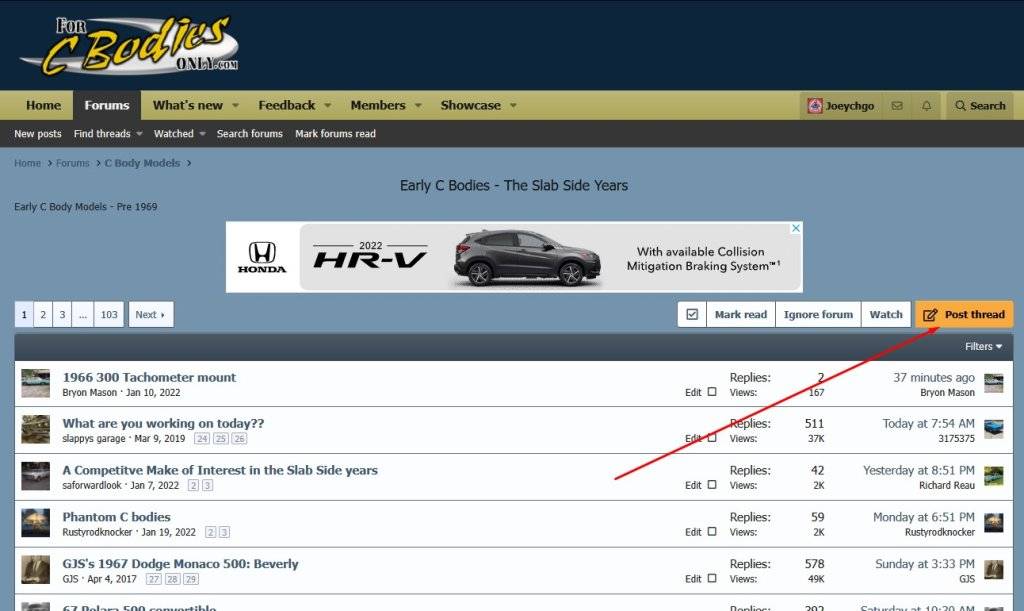The width and height of the screenshot is (1024, 611).
Task: Click the select-all checkmark icon beside Mark read
Action: click(692, 314)
